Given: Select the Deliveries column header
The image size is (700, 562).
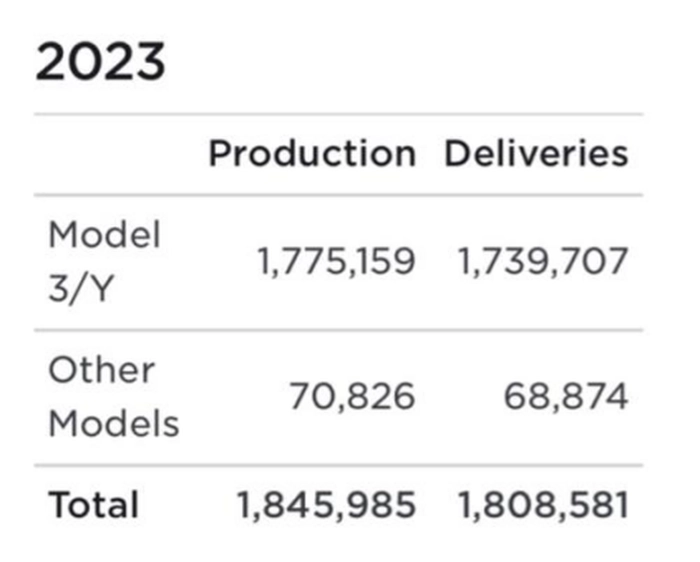Looking at the screenshot, I should pyautogui.click(x=536, y=154).
